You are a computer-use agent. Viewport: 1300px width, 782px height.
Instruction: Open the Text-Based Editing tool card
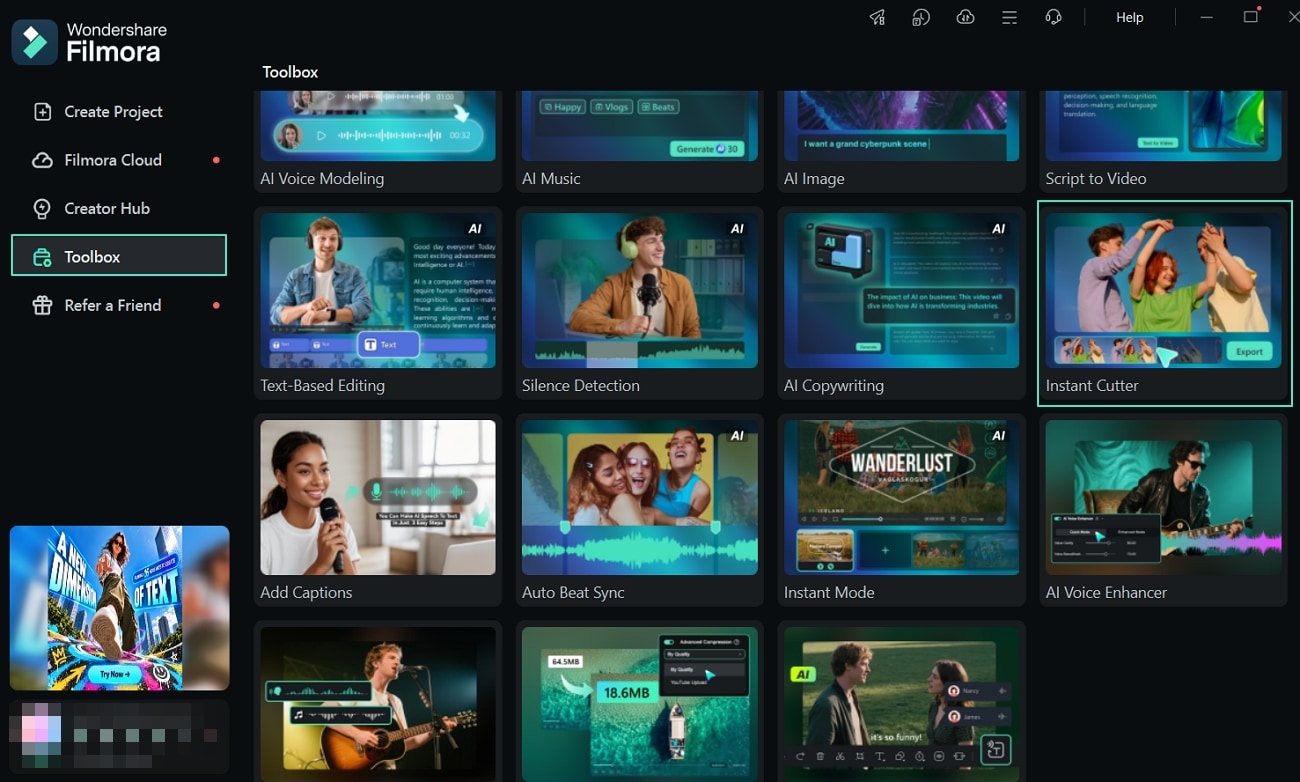(378, 303)
